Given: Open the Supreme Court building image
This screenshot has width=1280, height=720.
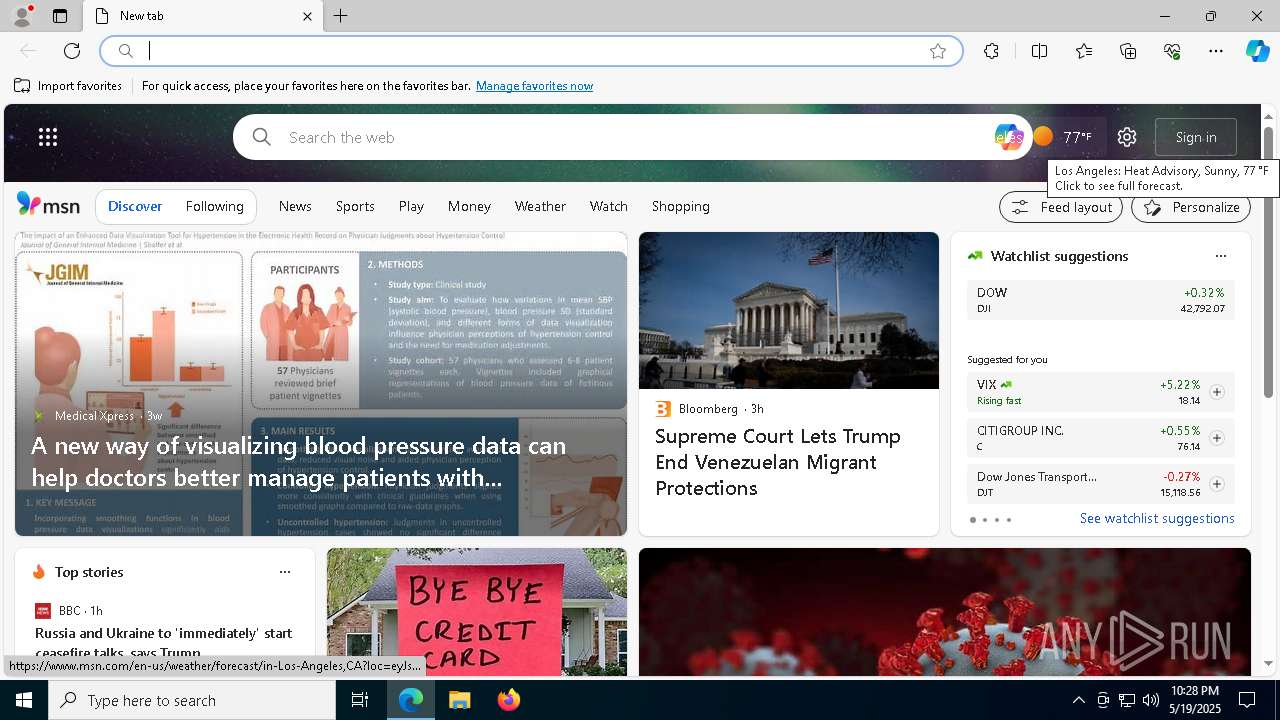Looking at the screenshot, I should 789,310.
